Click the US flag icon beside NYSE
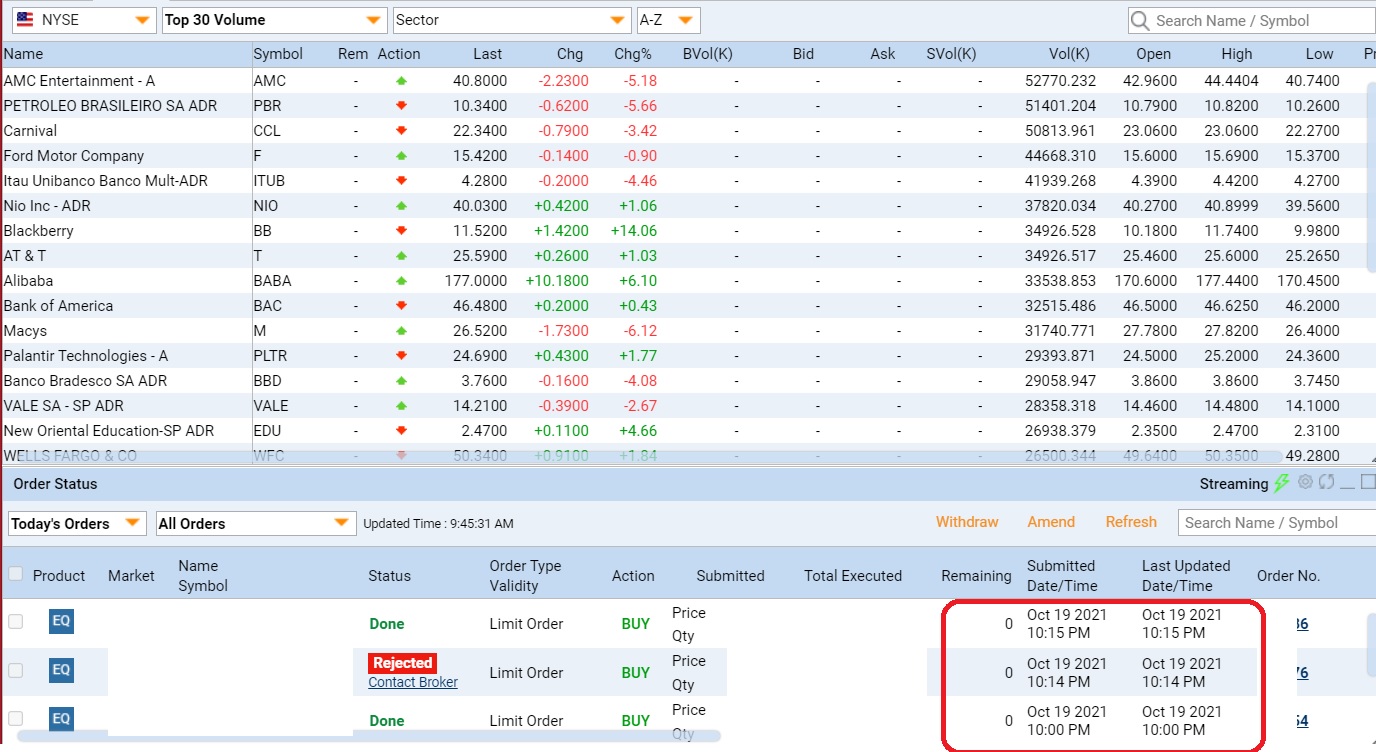This screenshot has width=1376, height=752. click(24, 20)
